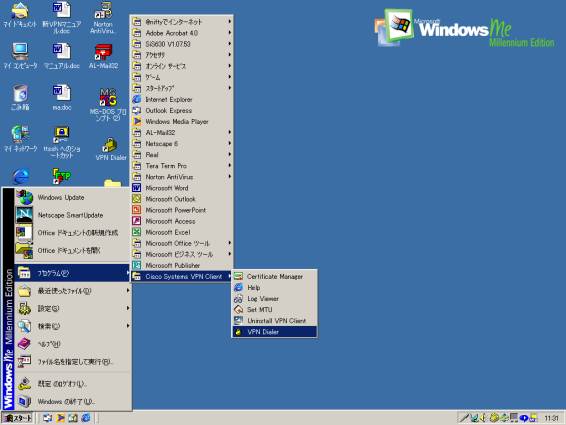Image resolution: width=566 pixels, height=425 pixels.
Task: Select ms.doc desktop file
Action: (x=62, y=97)
